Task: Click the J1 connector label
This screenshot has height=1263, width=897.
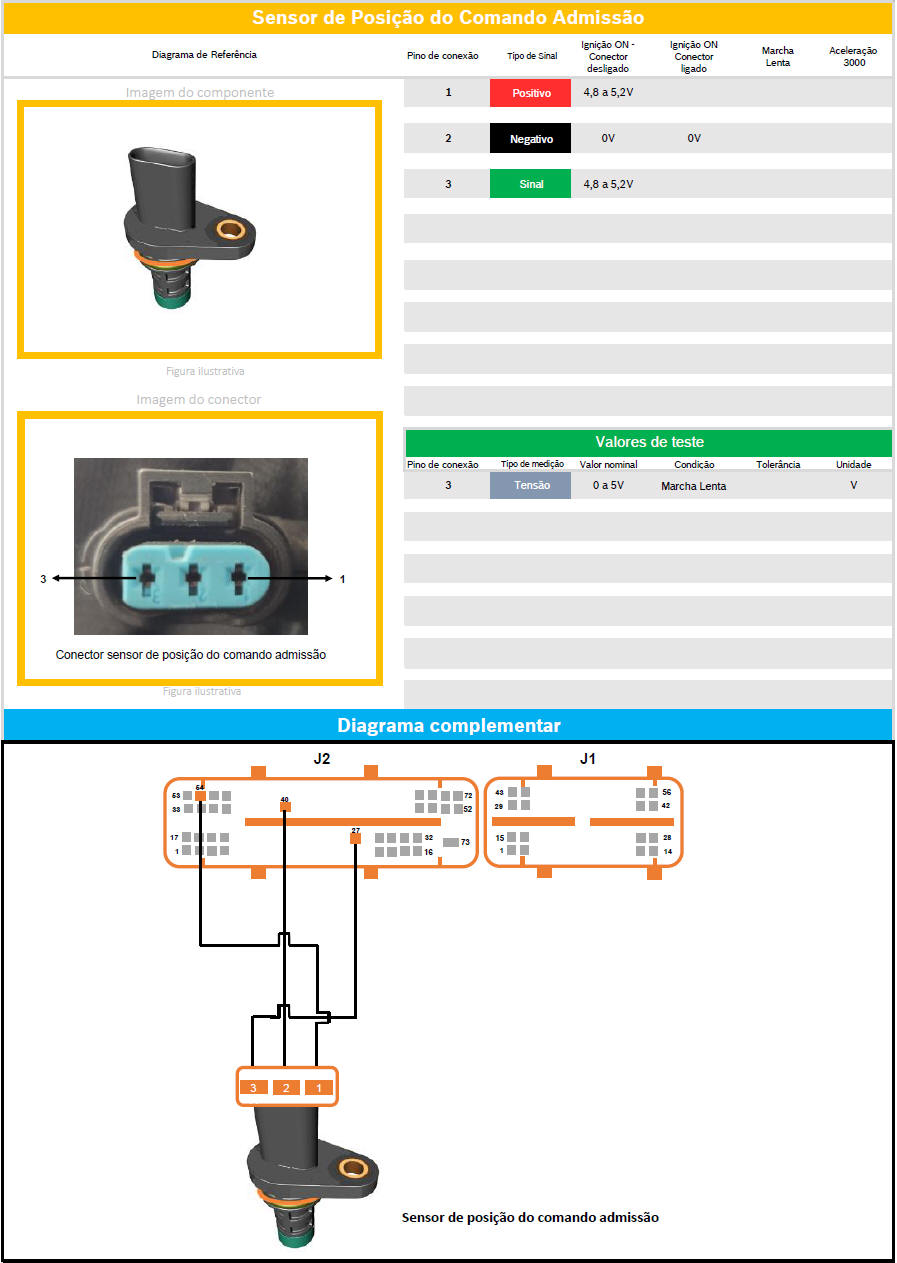Action: [x=588, y=759]
